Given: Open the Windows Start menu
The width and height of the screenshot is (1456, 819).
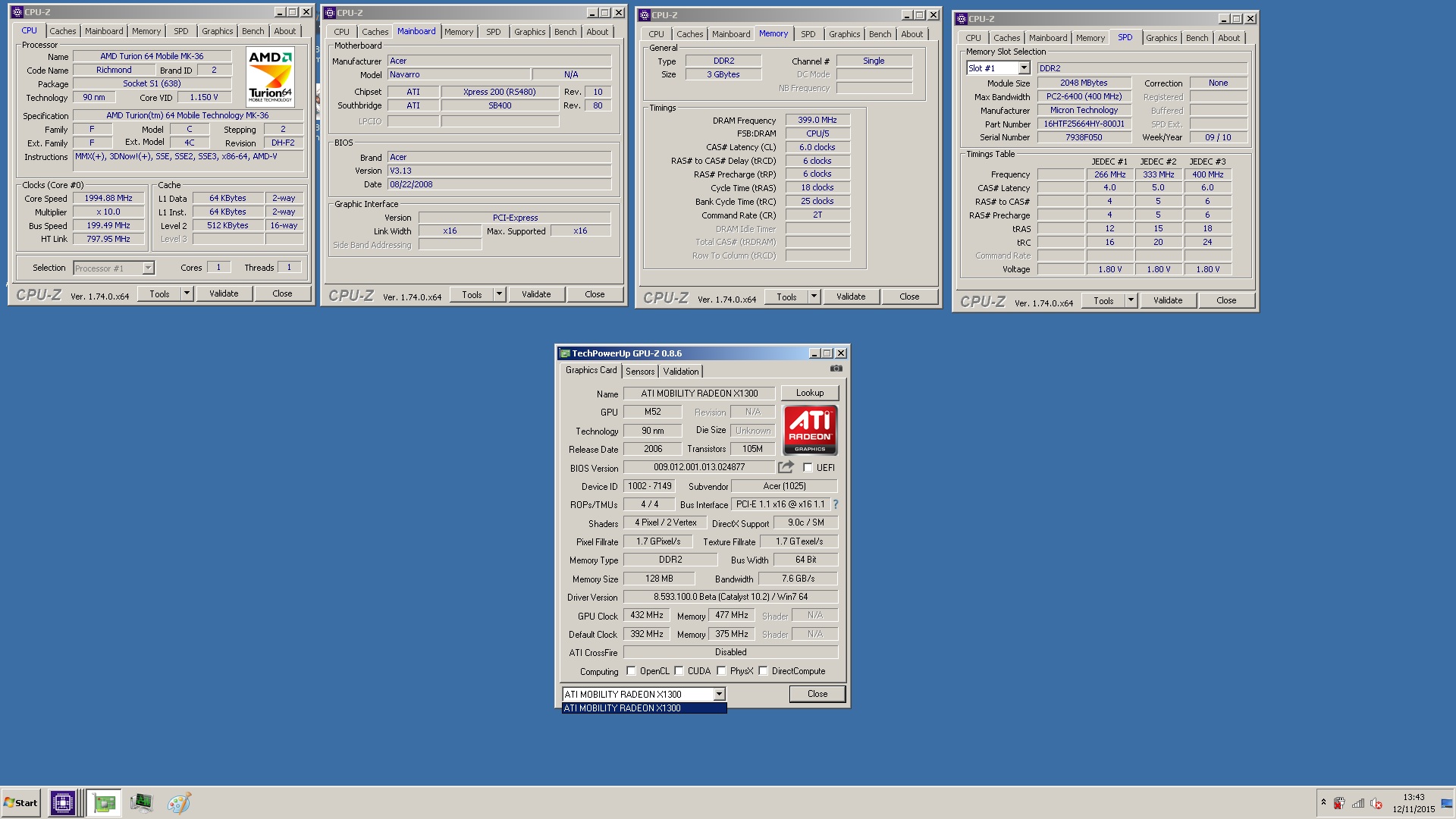Looking at the screenshot, I should point(21,802).
